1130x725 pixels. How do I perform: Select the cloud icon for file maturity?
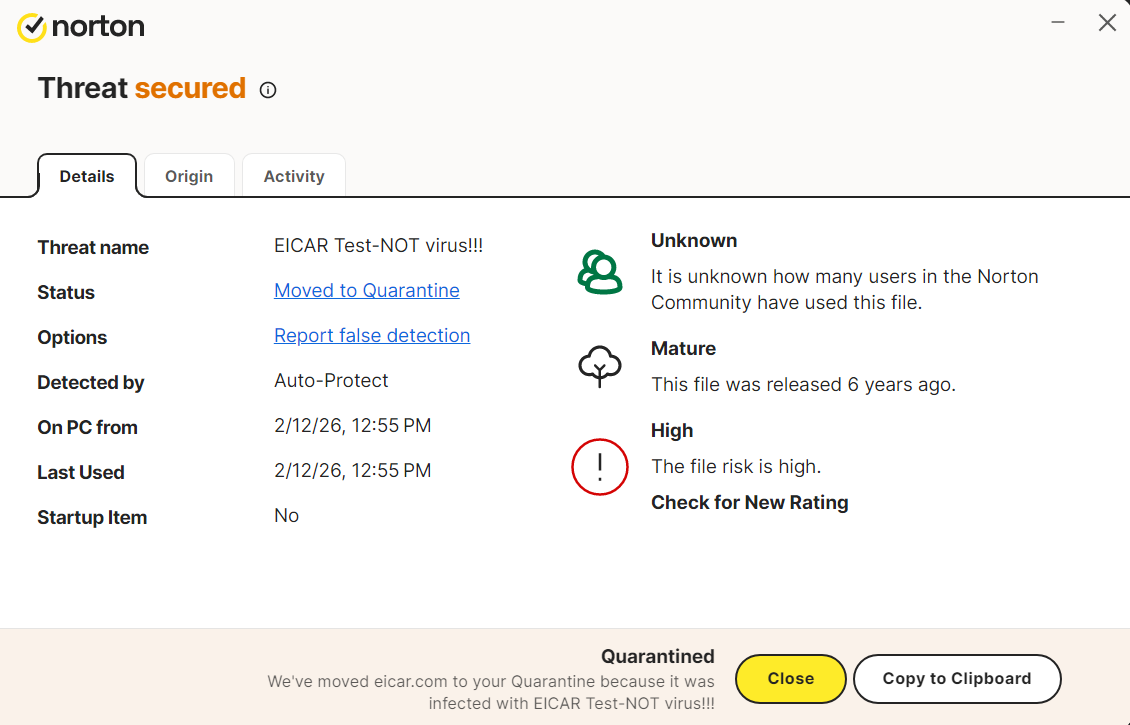(x=599, y=366)
